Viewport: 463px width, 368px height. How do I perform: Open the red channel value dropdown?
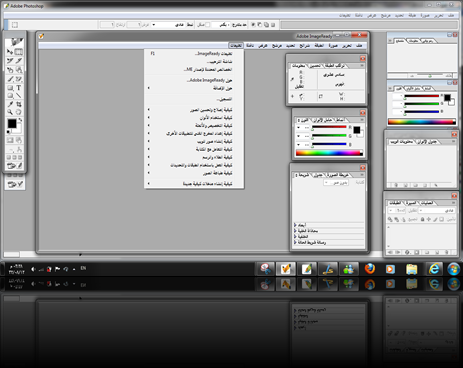point(298,127)
